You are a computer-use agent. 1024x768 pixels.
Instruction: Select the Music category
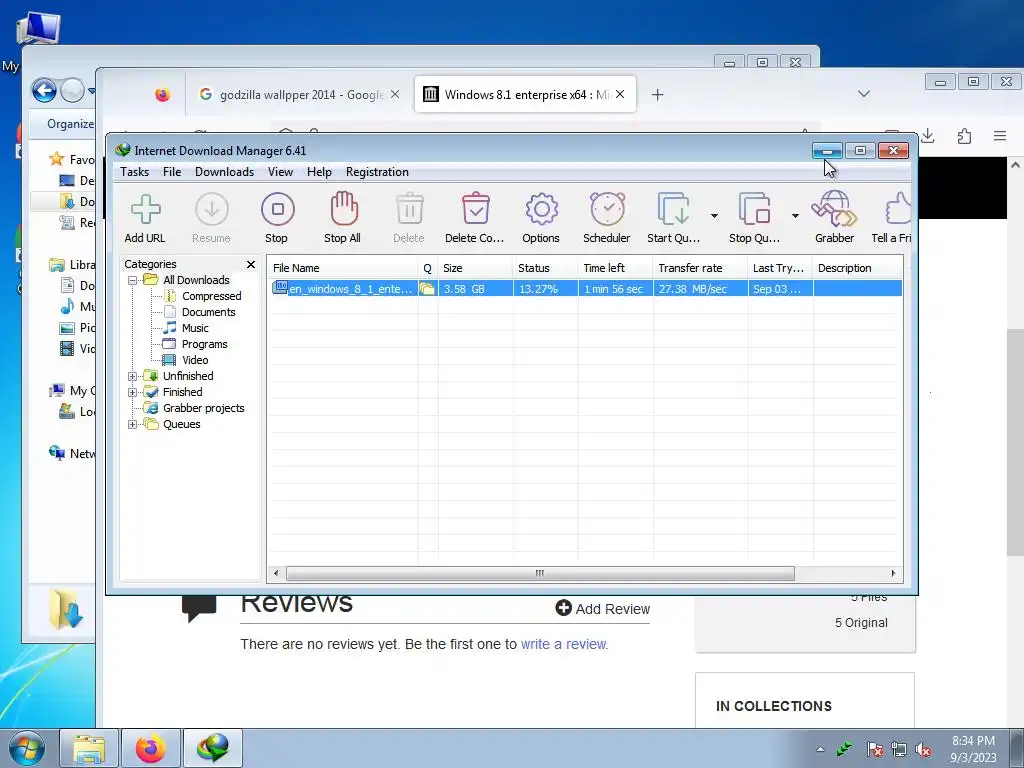(195, 328)
